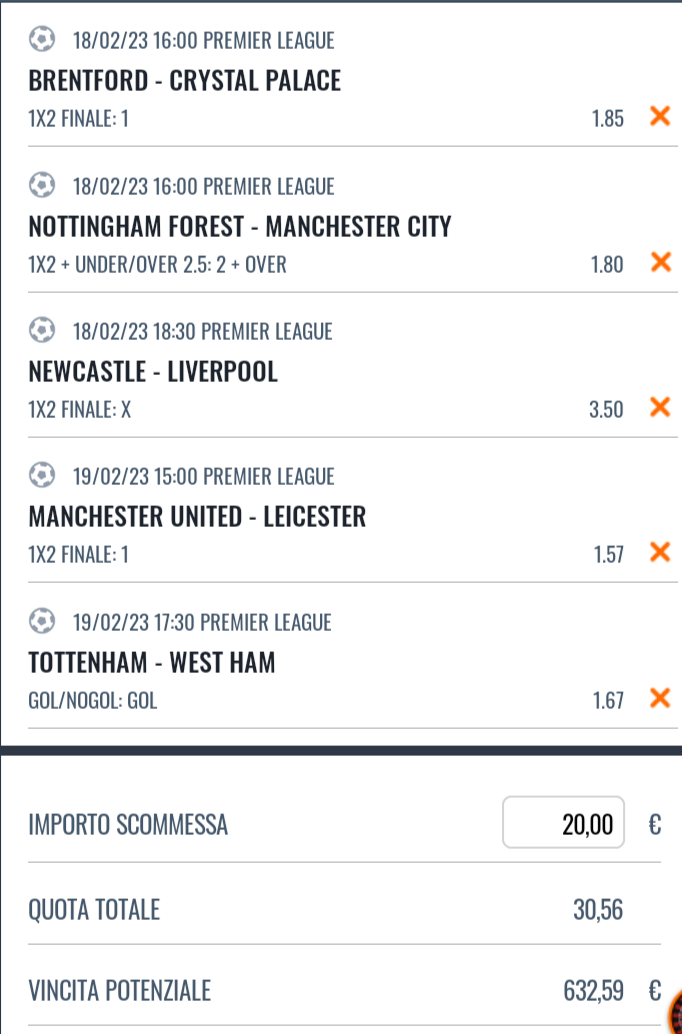This screenshot has height=1034, width=682.
Task: Click soccer ball icon above Newcastle - Liverpool
Action: click(x=42, y=330)
